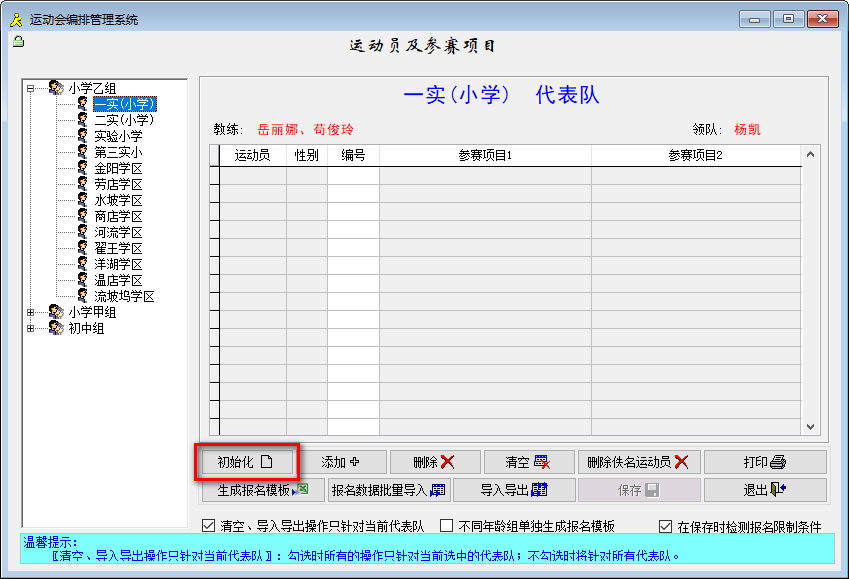
Task: Click the 打印 (print) button
Action: (x=764, y=462)
